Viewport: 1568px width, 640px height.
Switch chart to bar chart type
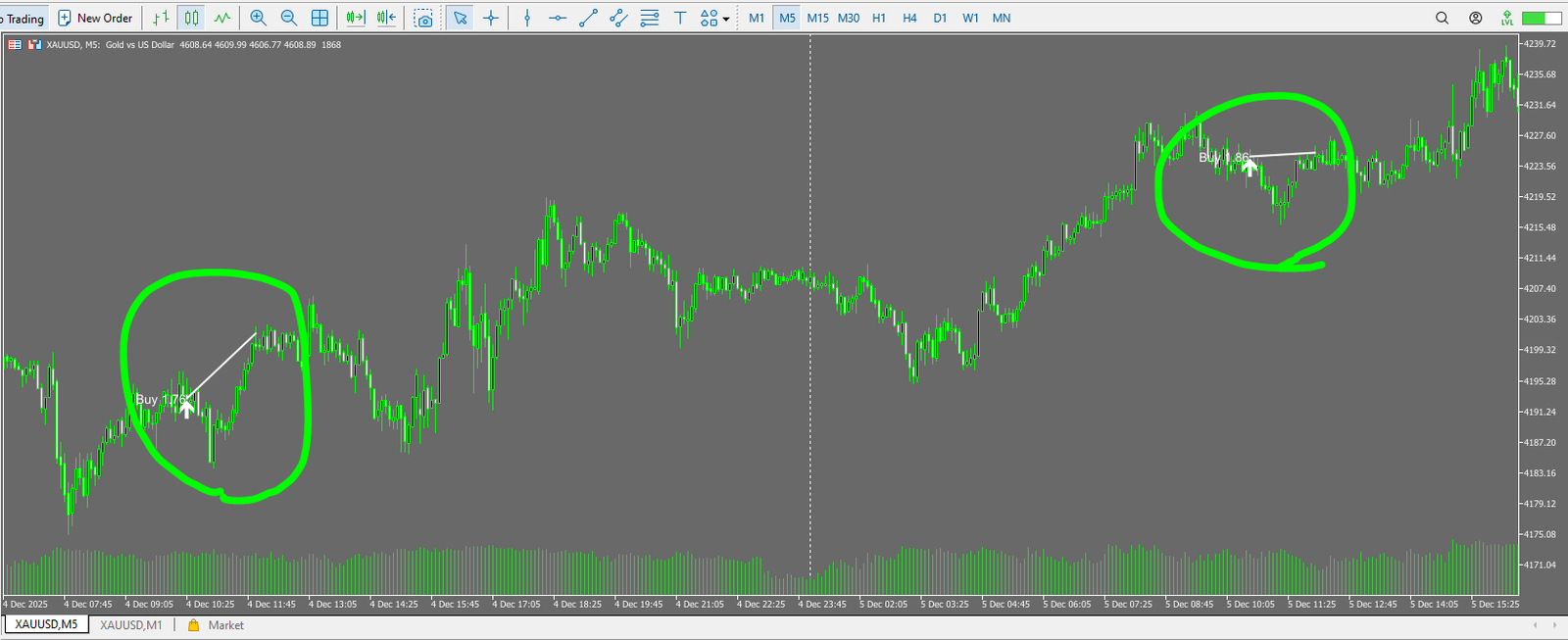coord(162,18)
